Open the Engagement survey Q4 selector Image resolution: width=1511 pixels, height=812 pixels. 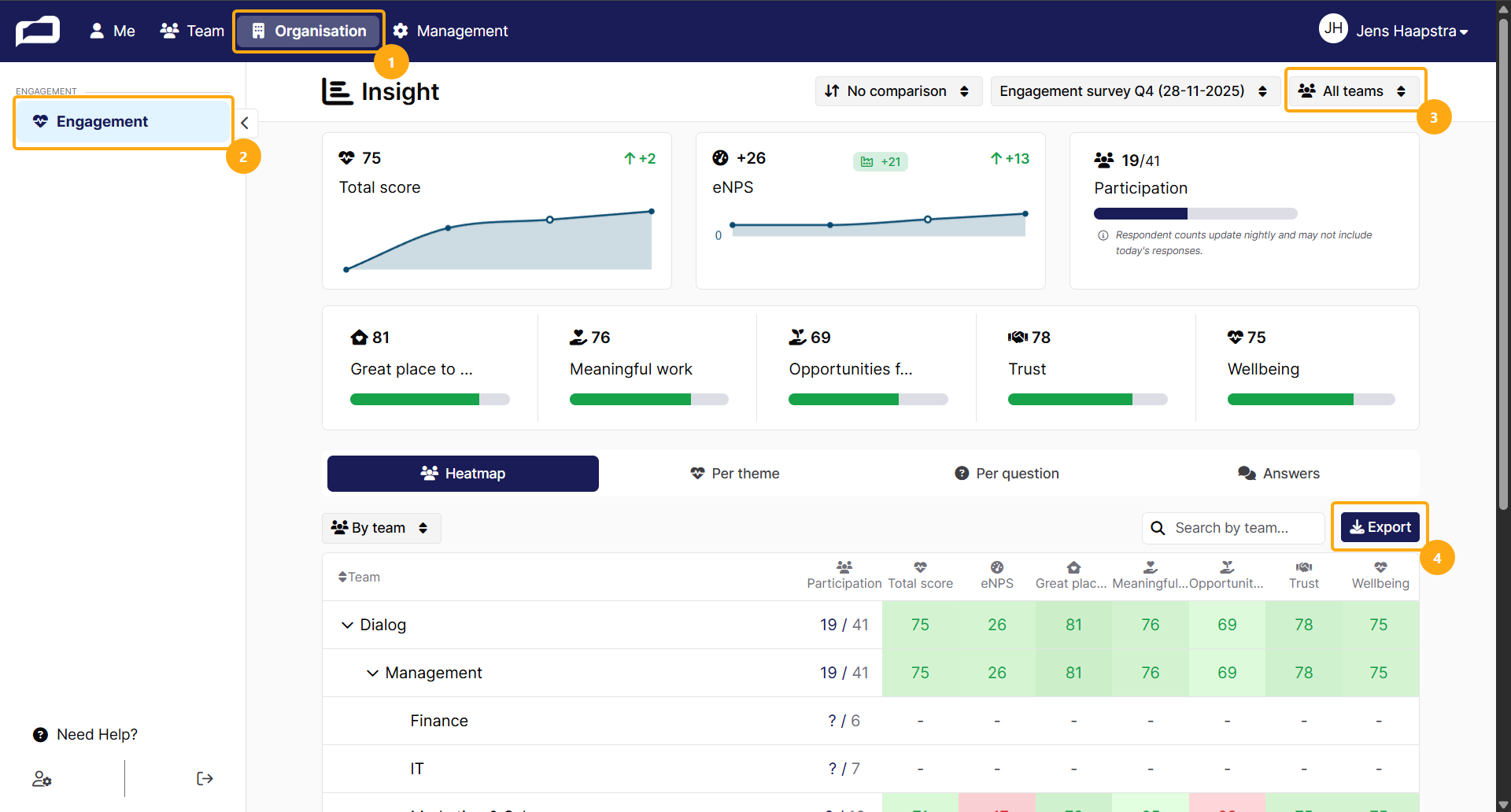pos(1134,91)
